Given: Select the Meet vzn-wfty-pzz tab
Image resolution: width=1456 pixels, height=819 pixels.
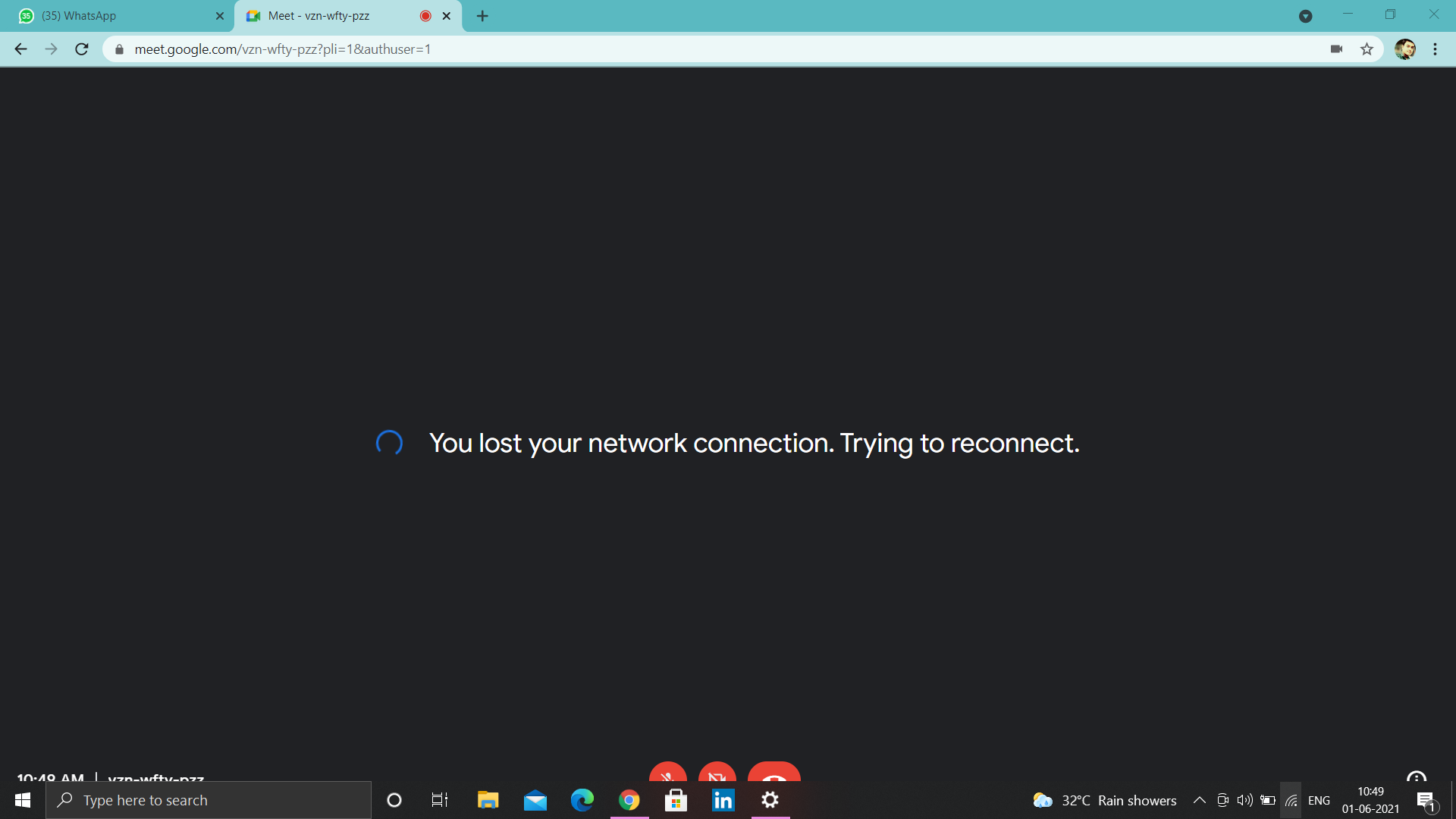Looking at the screenshot, I should pos(347,16).
